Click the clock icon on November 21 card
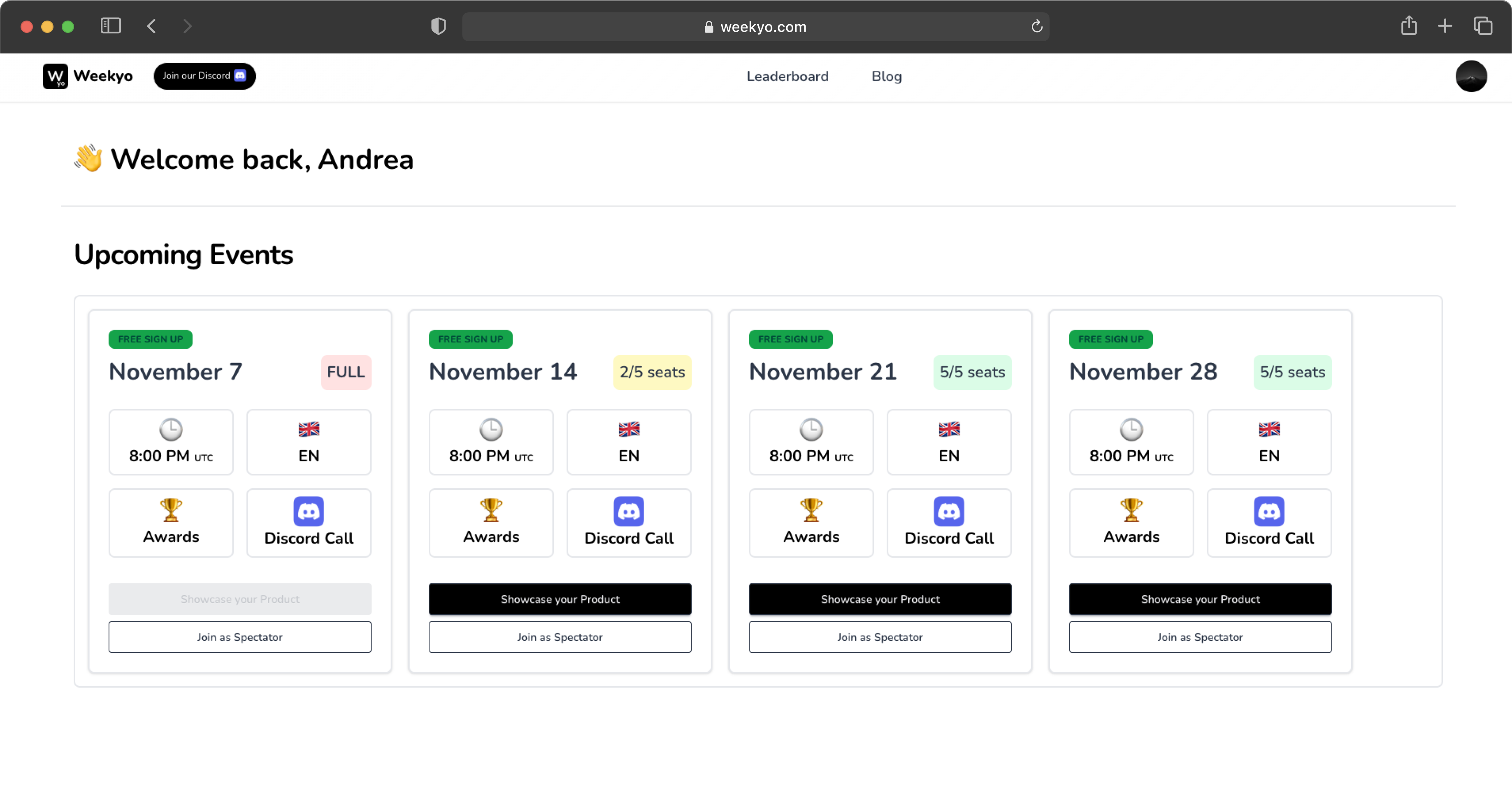1512x808 pixels. [x=811, y=430]
